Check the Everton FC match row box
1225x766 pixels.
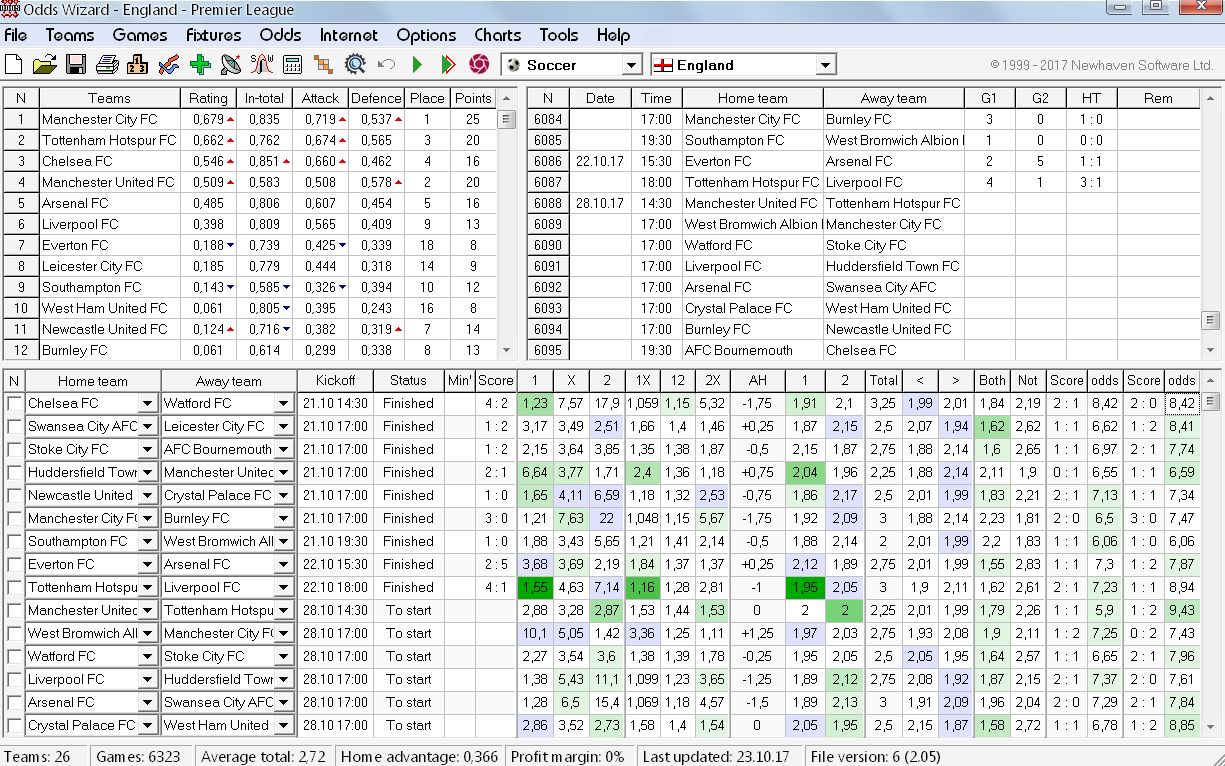tap(14, 564)
